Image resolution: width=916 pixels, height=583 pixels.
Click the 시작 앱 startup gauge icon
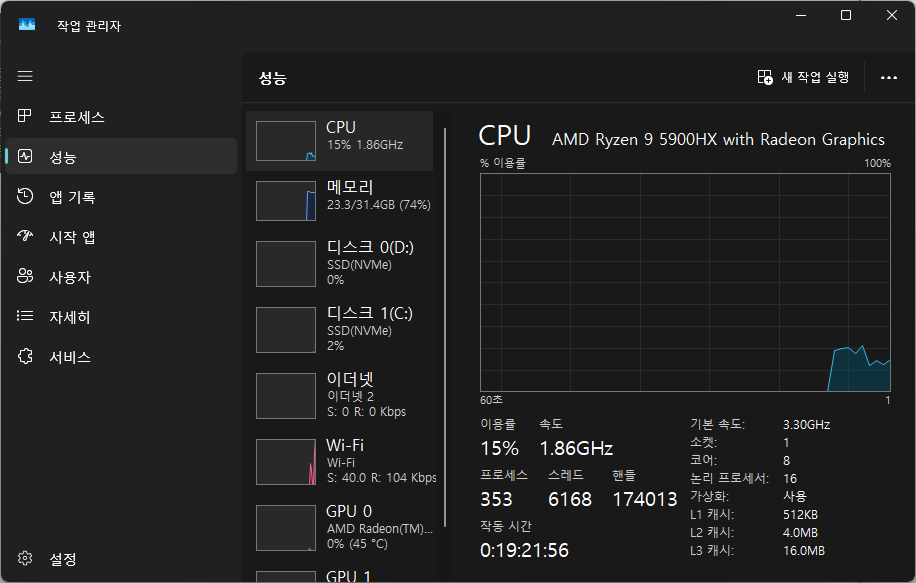point(25,237)
